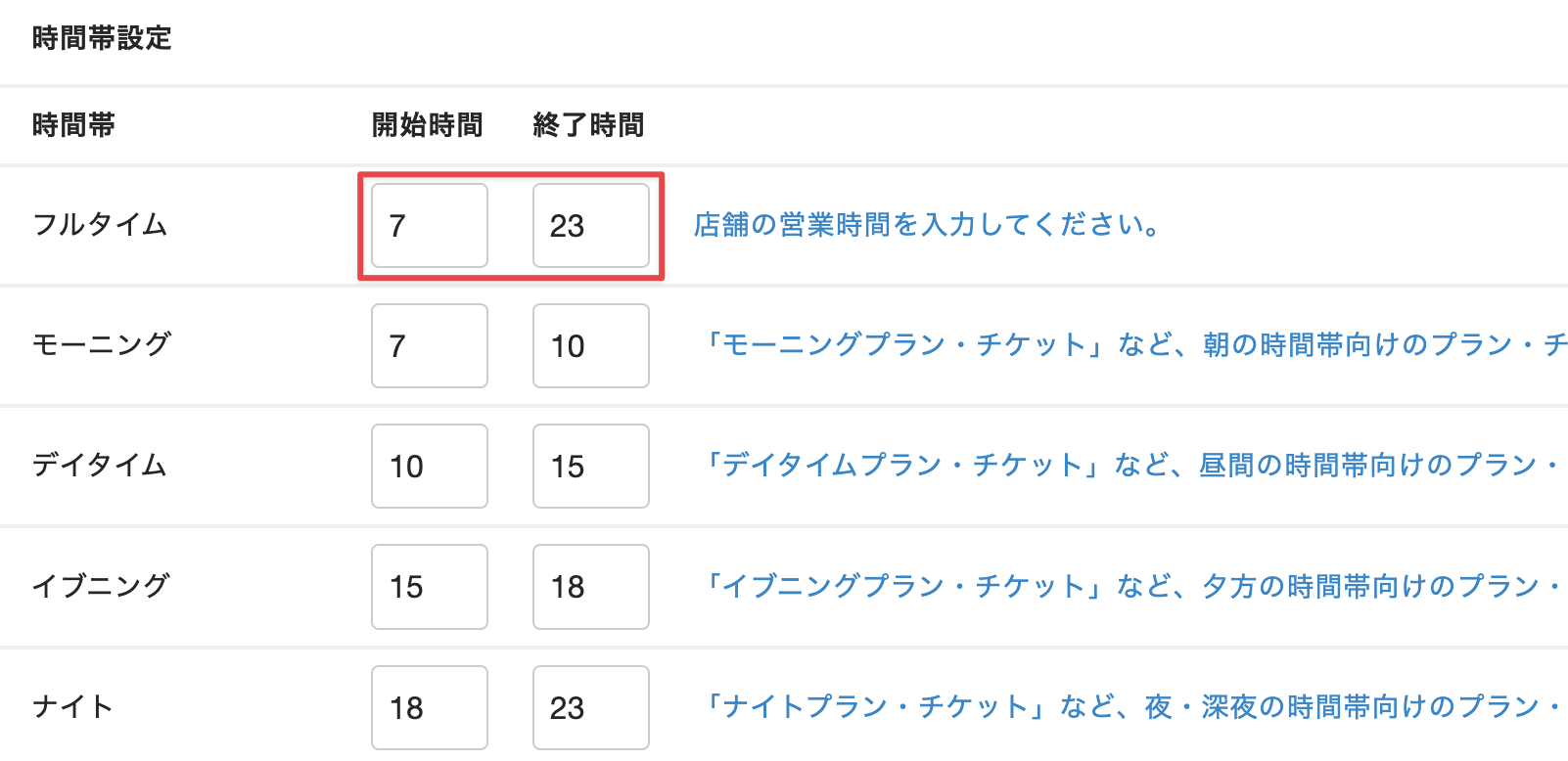Click the デイタイムプラン・チケット description text
1568x761 pixels.
(1130, 466)
